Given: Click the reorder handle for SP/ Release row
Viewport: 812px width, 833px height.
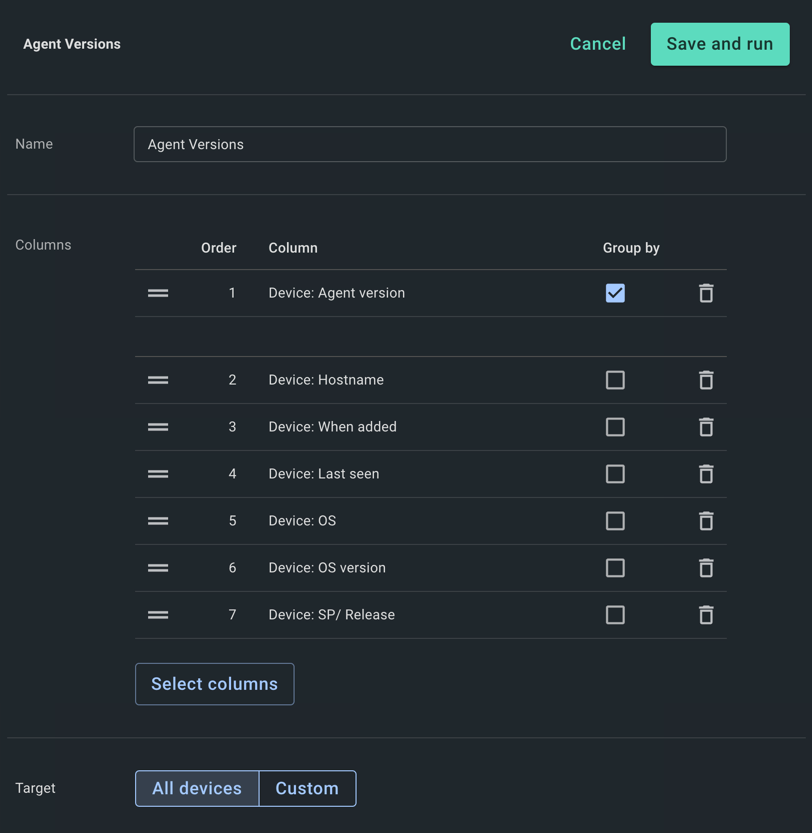Looking at the screenshot, I should click(x=158, y=615).
